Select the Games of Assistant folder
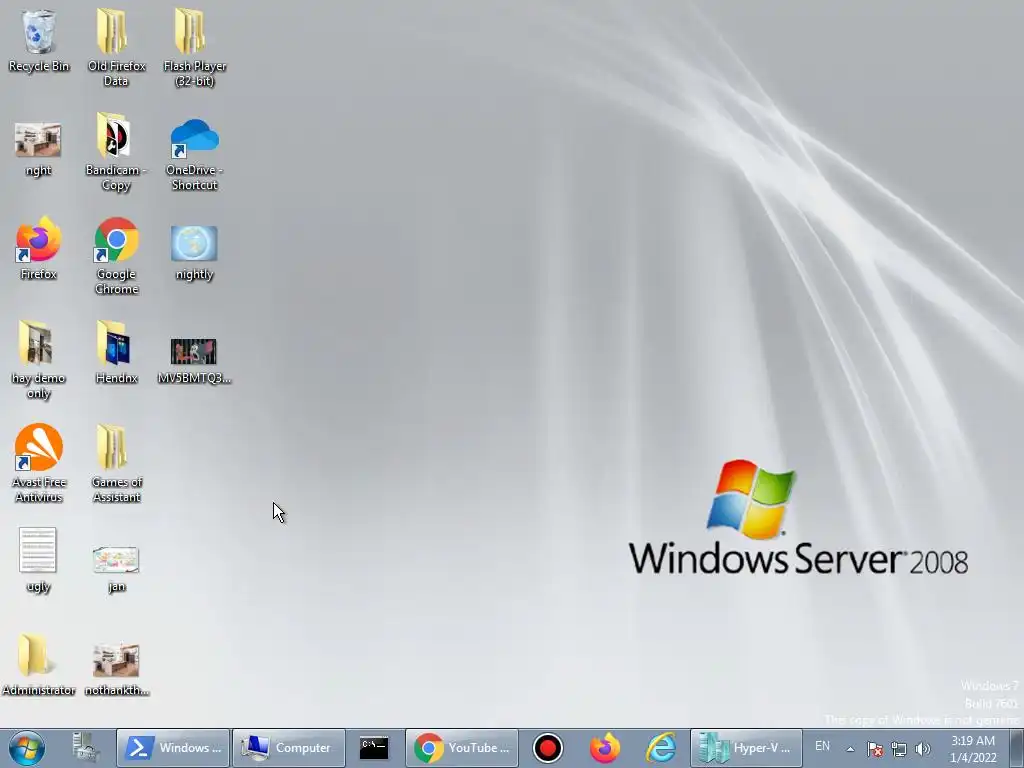 click(116, 464)
